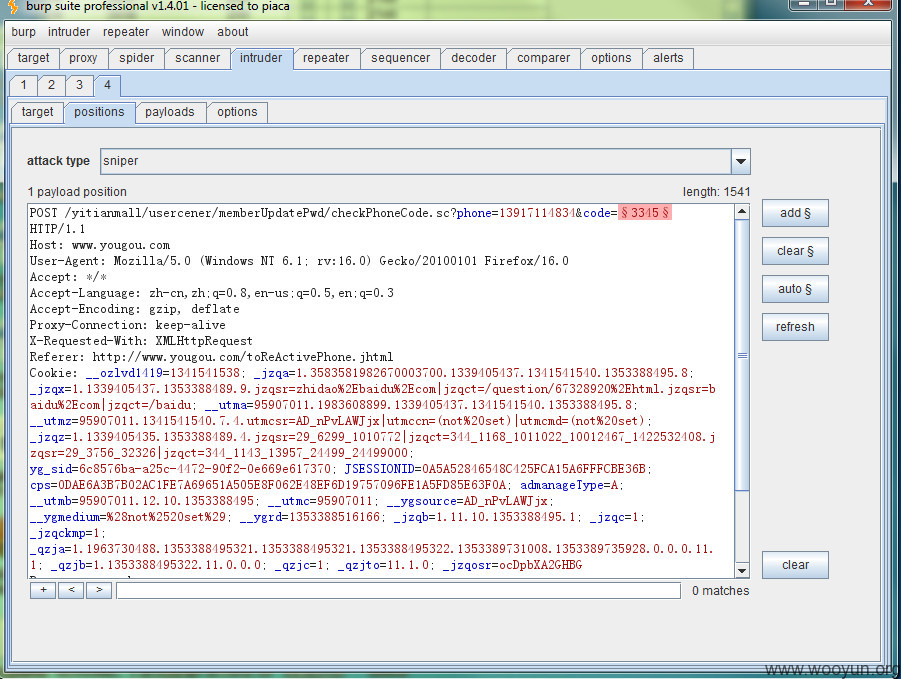Click the Accept-Language header line
This screenshot has height=679, width=901.
click(x=211, y=293)
